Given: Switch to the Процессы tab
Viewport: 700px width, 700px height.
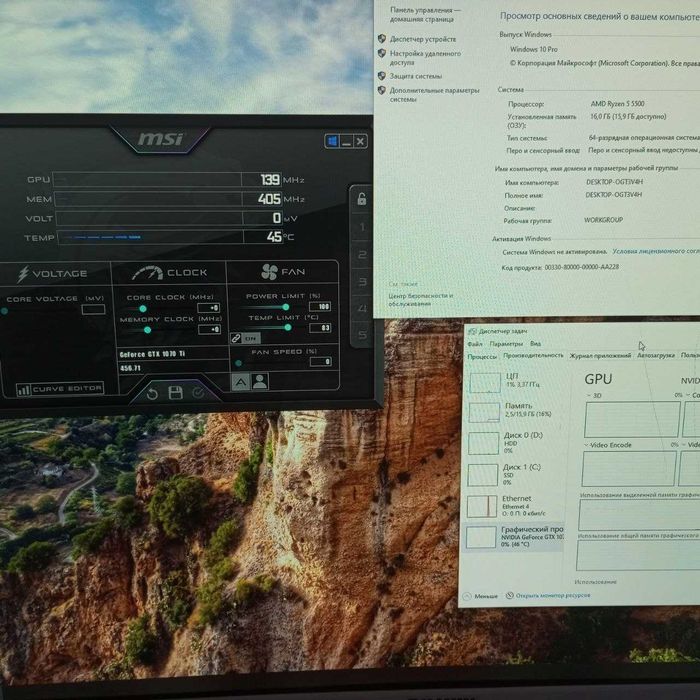Looking at the screenshot, I should click(482, 356).
